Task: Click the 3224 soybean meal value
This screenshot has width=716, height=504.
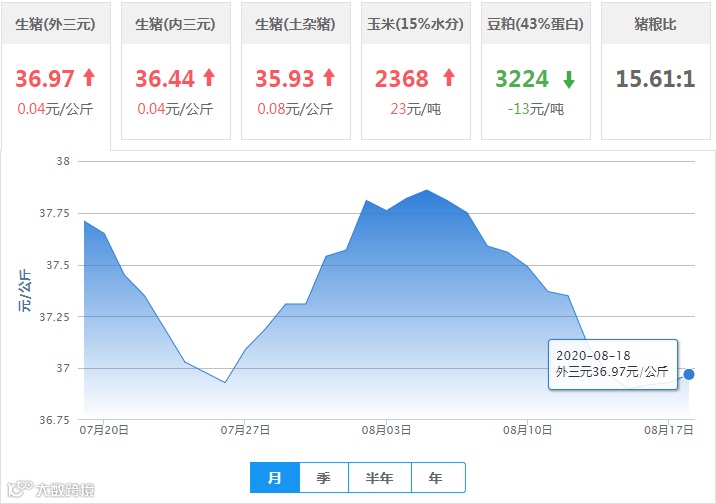Action: pos(522,79)
